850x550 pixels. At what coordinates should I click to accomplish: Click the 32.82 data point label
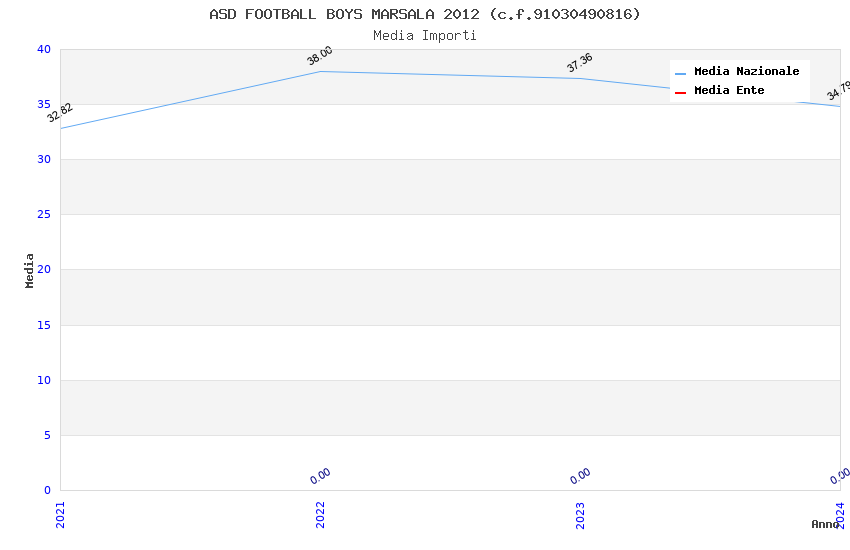click(60, 112)
